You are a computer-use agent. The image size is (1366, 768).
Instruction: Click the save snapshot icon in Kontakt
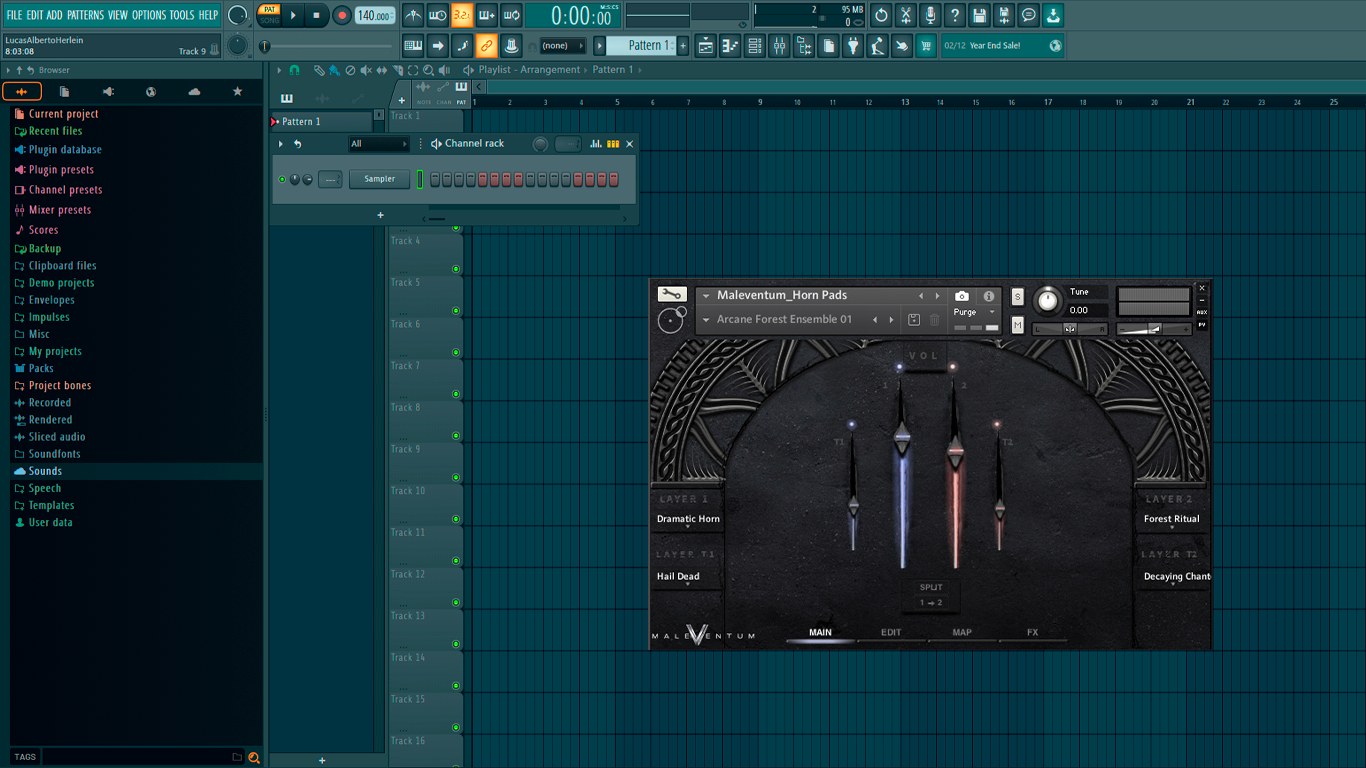[x=914, y=320]
